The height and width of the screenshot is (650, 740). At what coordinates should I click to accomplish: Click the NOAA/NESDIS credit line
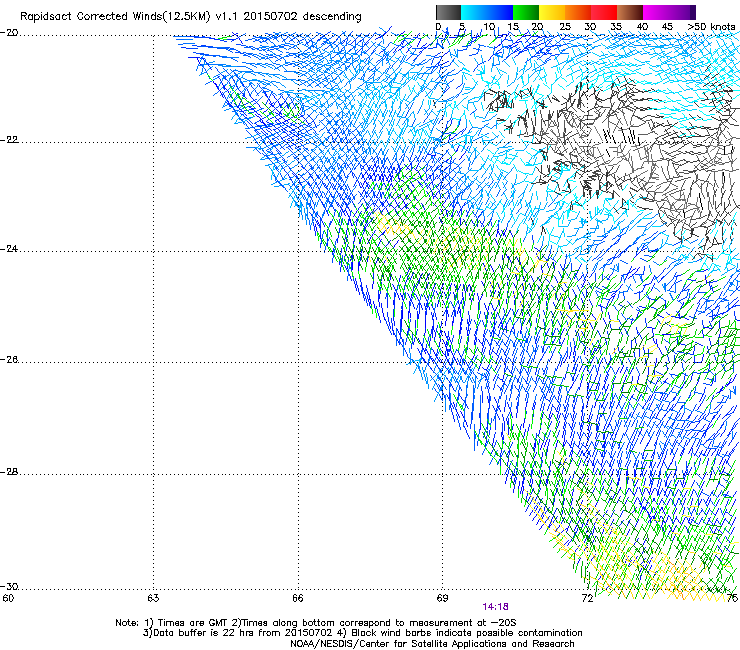click(x=432, y=644)
